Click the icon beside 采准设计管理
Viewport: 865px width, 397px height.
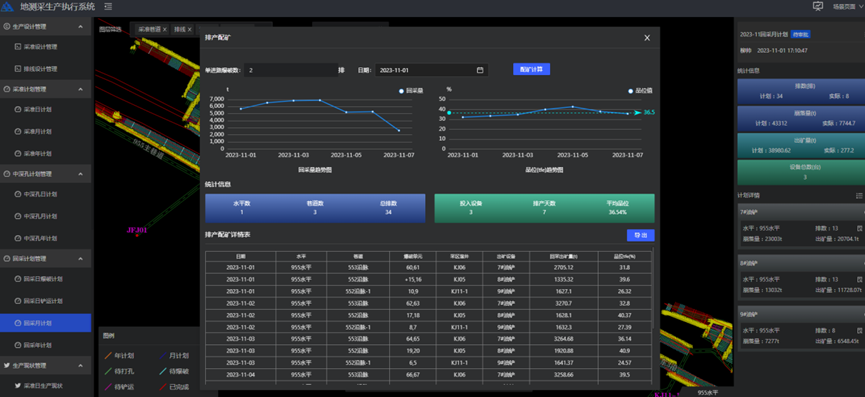tap(18, 47)
